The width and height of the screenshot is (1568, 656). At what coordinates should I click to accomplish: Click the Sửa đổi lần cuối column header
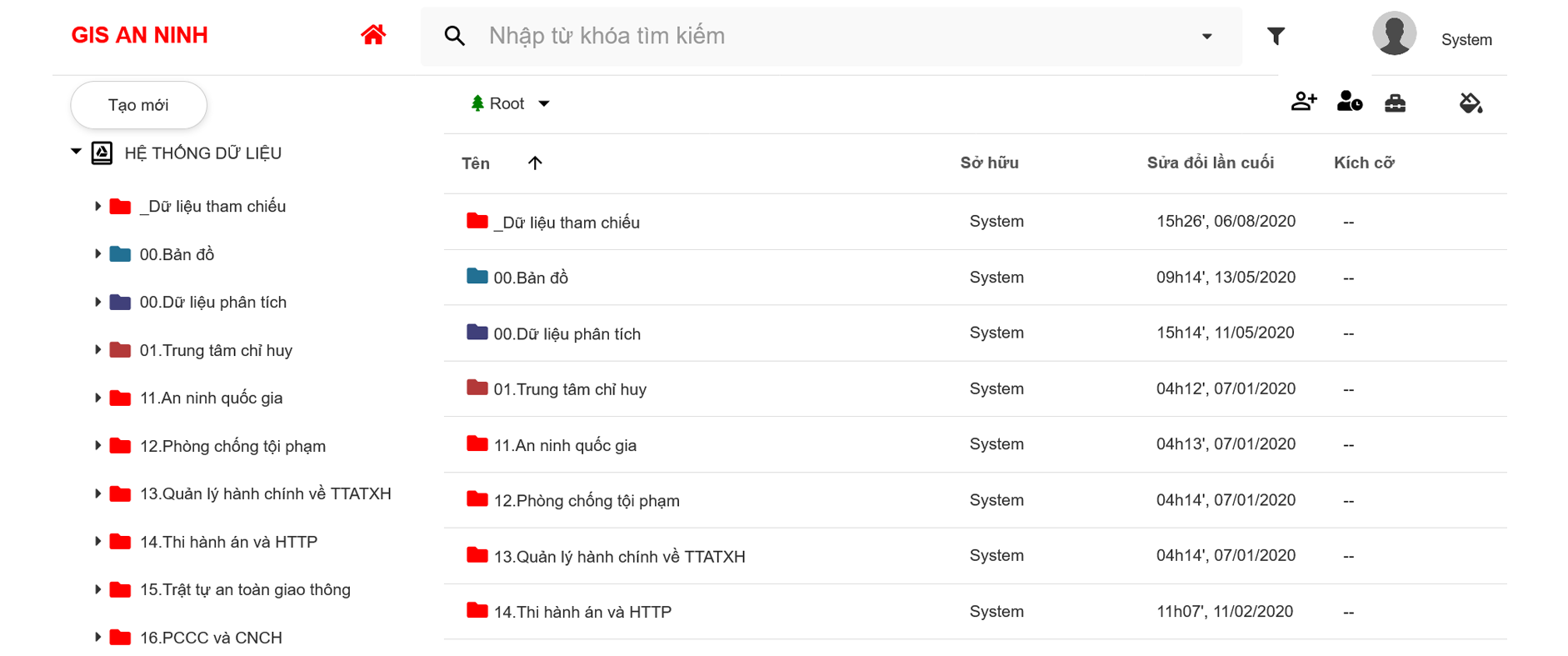pos(1210,163)
